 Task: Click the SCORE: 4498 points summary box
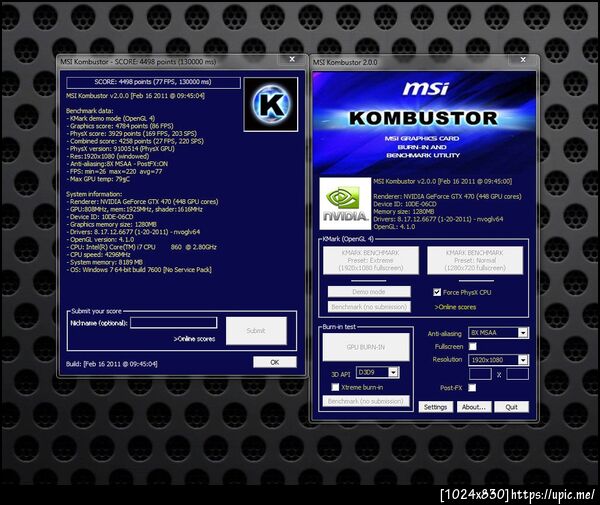pos(153,82)
